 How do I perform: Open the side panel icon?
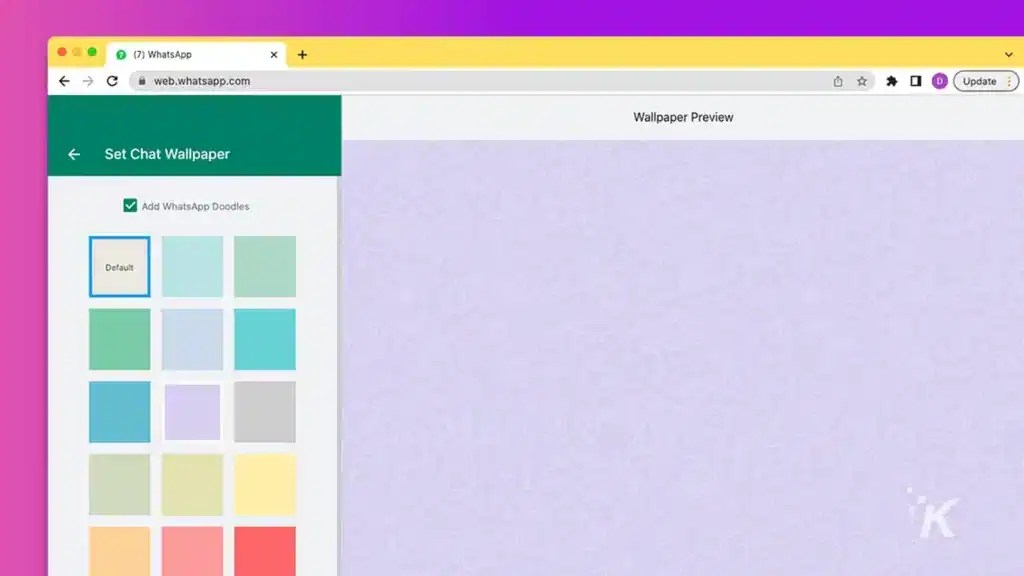click(x=916, y=81)
